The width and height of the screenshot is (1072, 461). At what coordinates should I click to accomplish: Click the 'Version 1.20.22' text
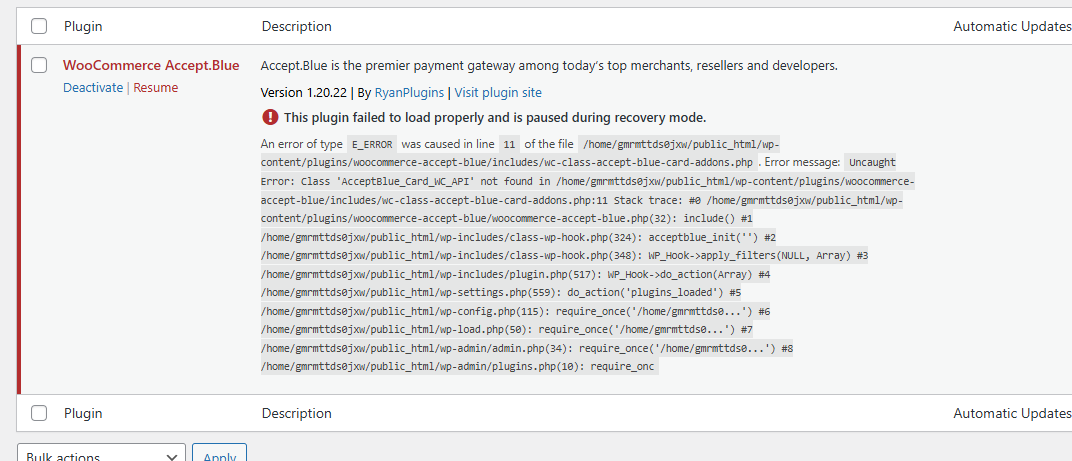tap(304, 92)
